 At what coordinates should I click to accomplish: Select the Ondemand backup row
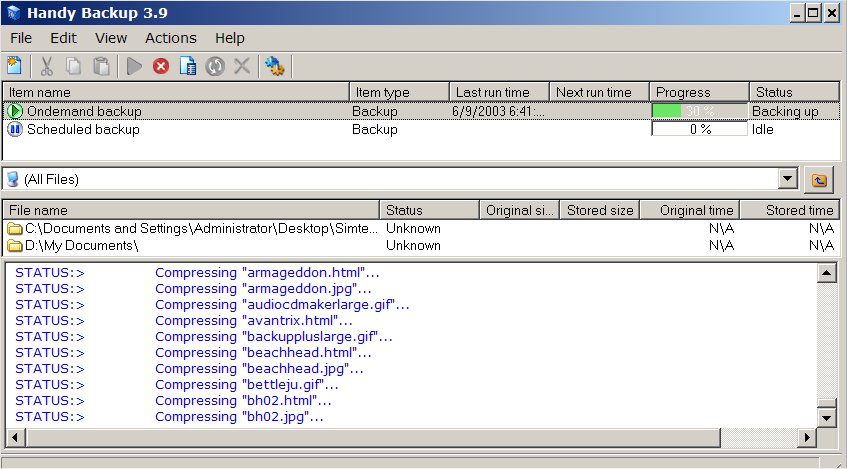pos(421,111)
